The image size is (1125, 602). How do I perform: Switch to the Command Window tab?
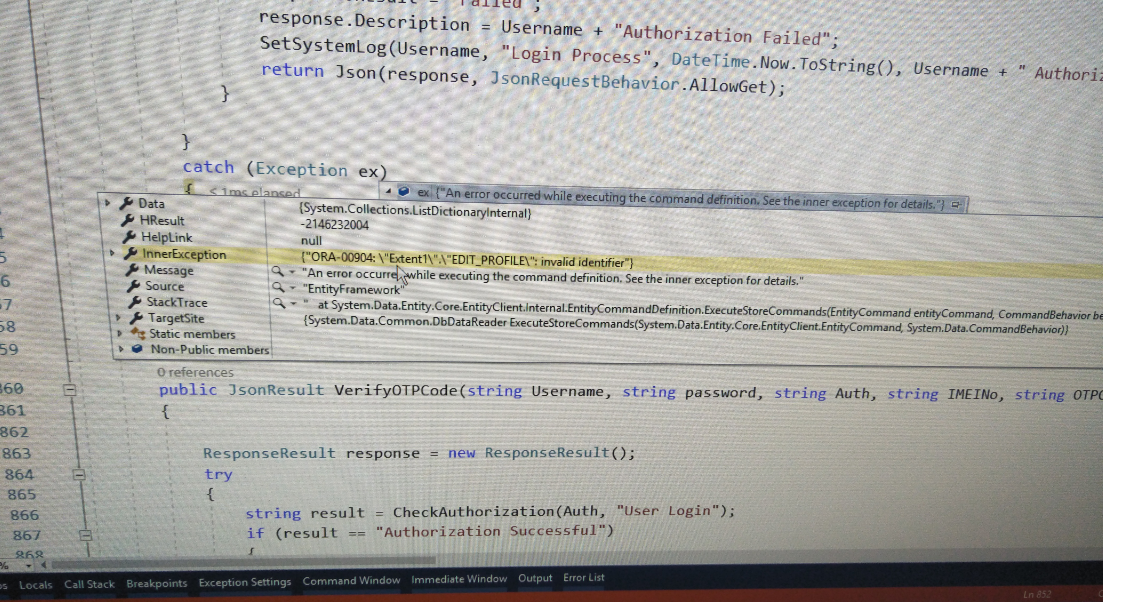click(351, 580)
